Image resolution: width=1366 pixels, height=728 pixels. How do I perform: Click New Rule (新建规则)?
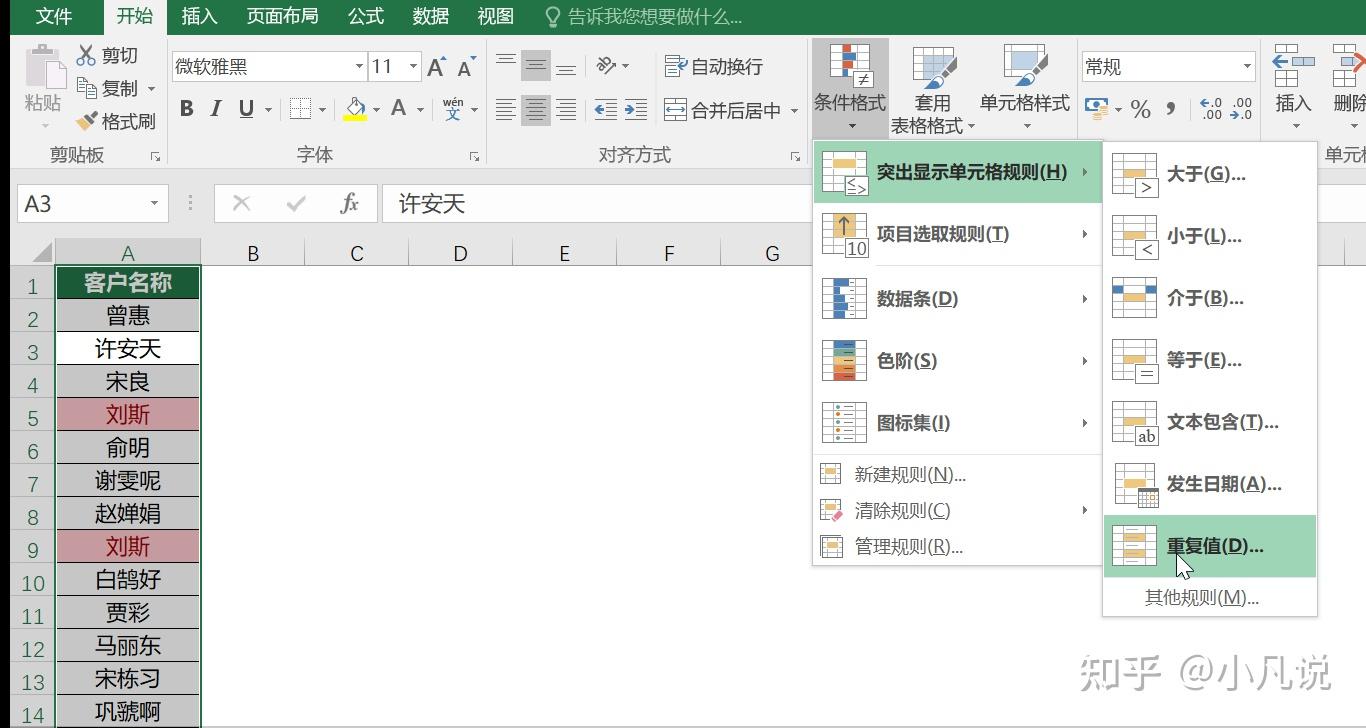click(957, 475)
